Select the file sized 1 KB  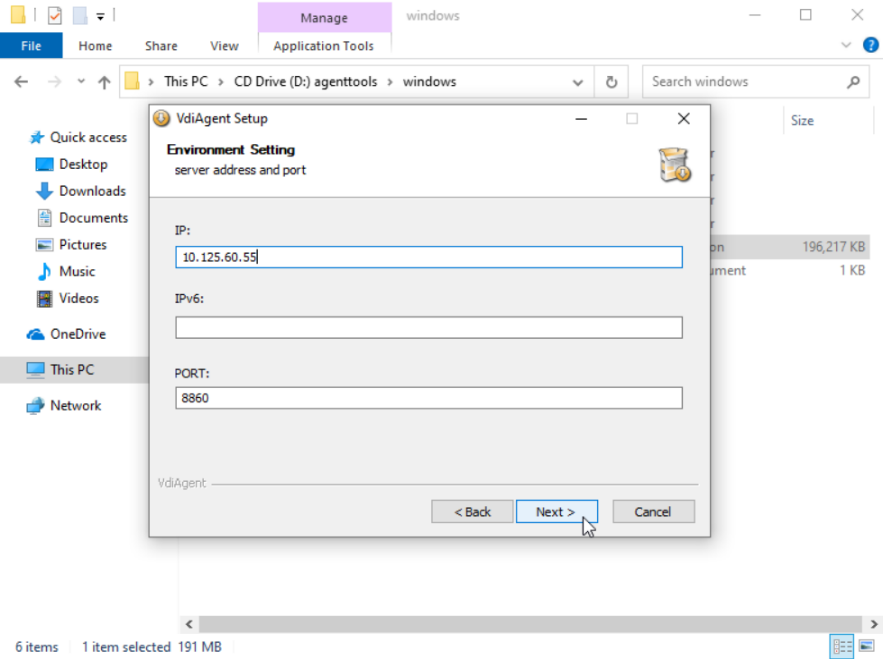[788, 270]
